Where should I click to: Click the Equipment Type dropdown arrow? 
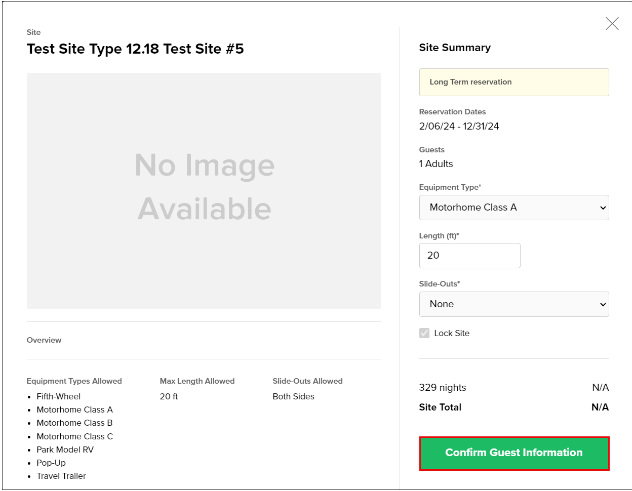coord(603,208)
